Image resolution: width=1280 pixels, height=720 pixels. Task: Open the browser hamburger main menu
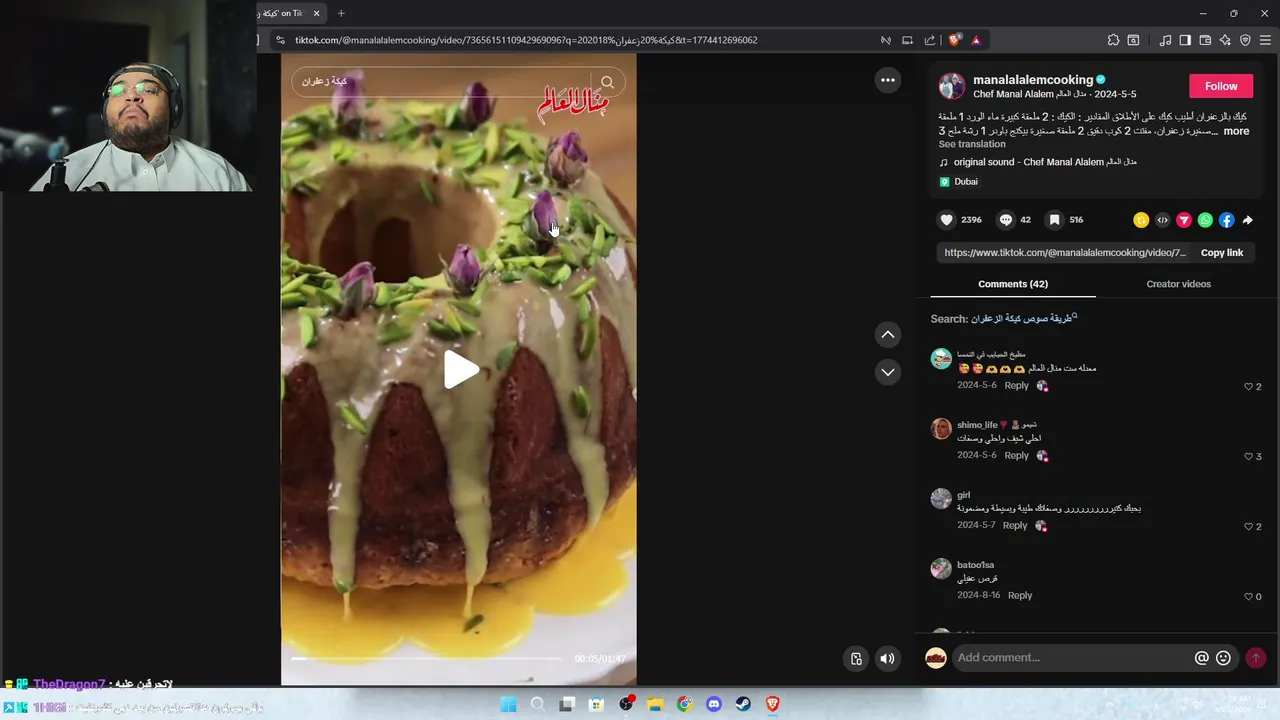pos(1265,40)
